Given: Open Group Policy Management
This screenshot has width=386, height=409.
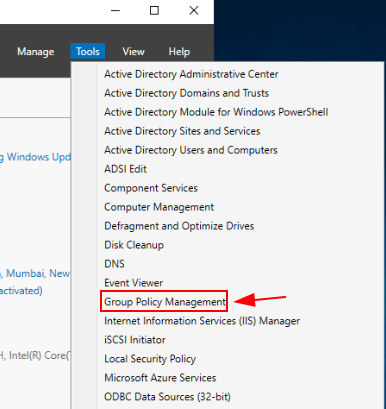Looking at the screenshot, I should 165,302.
